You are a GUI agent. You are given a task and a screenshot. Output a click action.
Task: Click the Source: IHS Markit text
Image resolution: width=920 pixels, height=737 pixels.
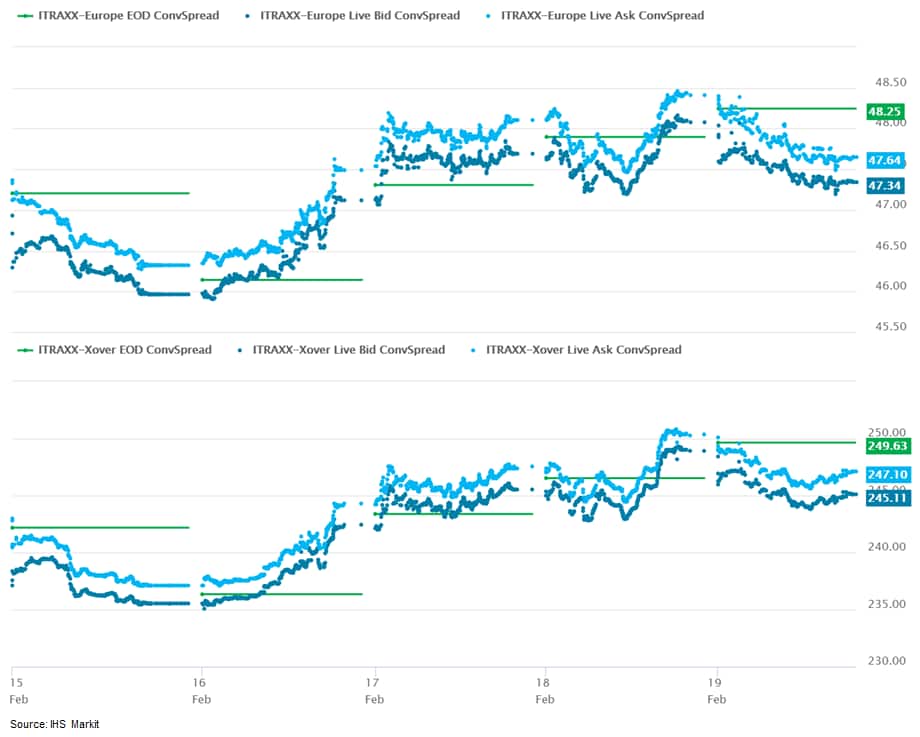click(55, 724)
